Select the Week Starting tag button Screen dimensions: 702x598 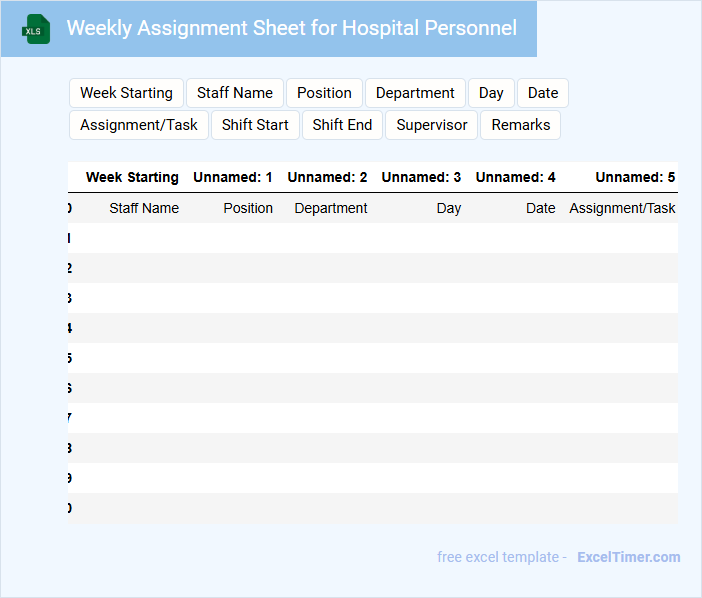[126, 93]
